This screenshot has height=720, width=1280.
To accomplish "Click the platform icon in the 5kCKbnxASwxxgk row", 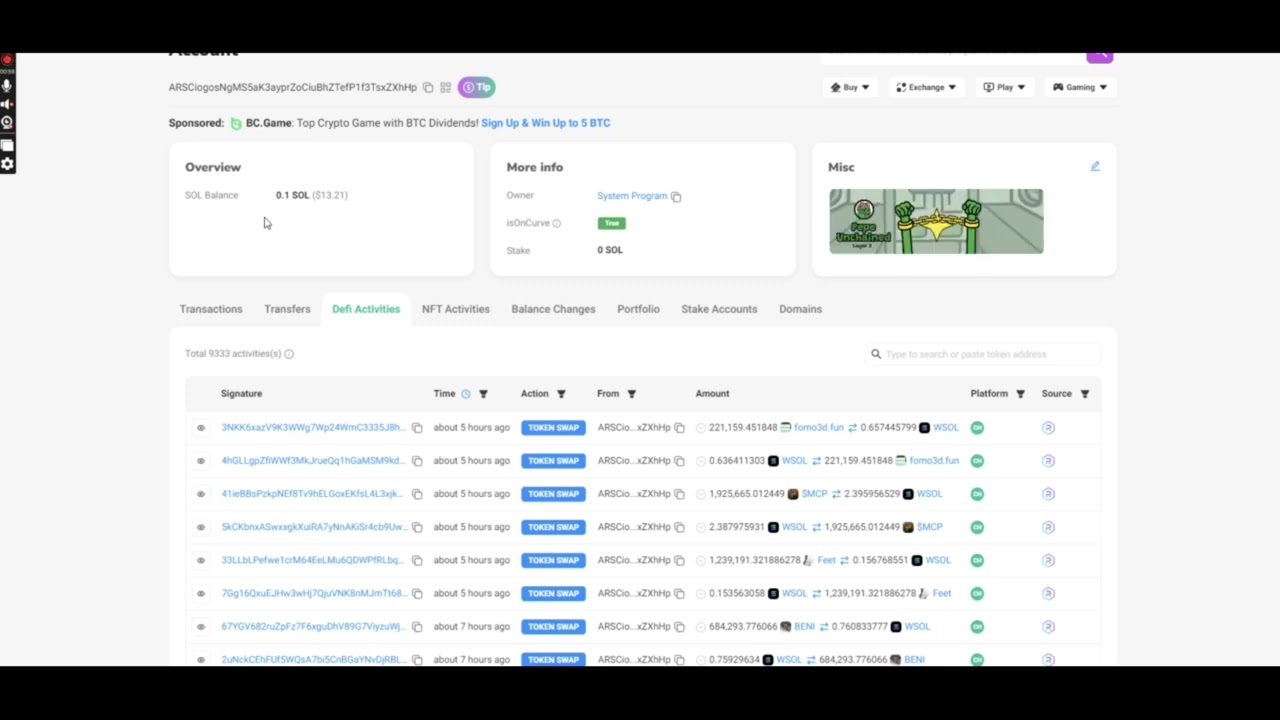I will pyautogui.click(x=977, y=527).
